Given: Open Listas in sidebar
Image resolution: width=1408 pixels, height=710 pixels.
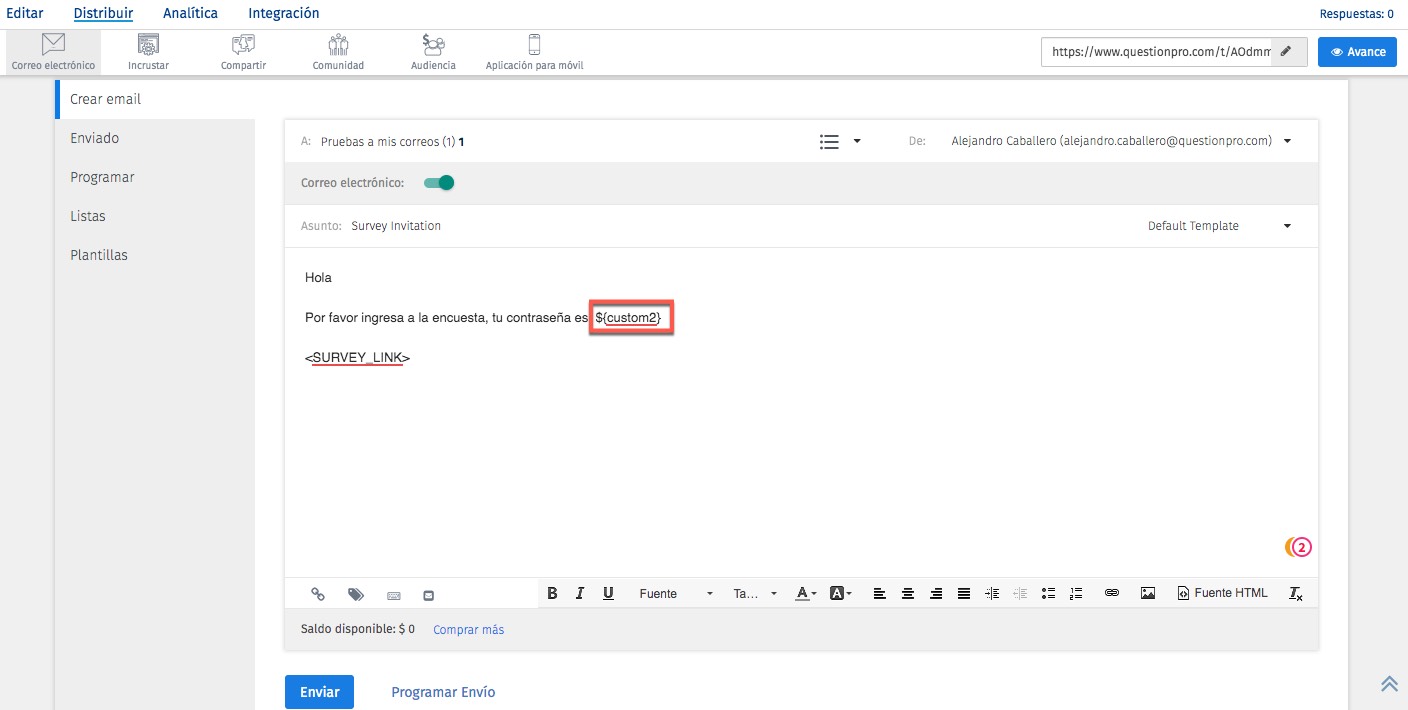Looking at the screenshot, I should pos(155,216).
